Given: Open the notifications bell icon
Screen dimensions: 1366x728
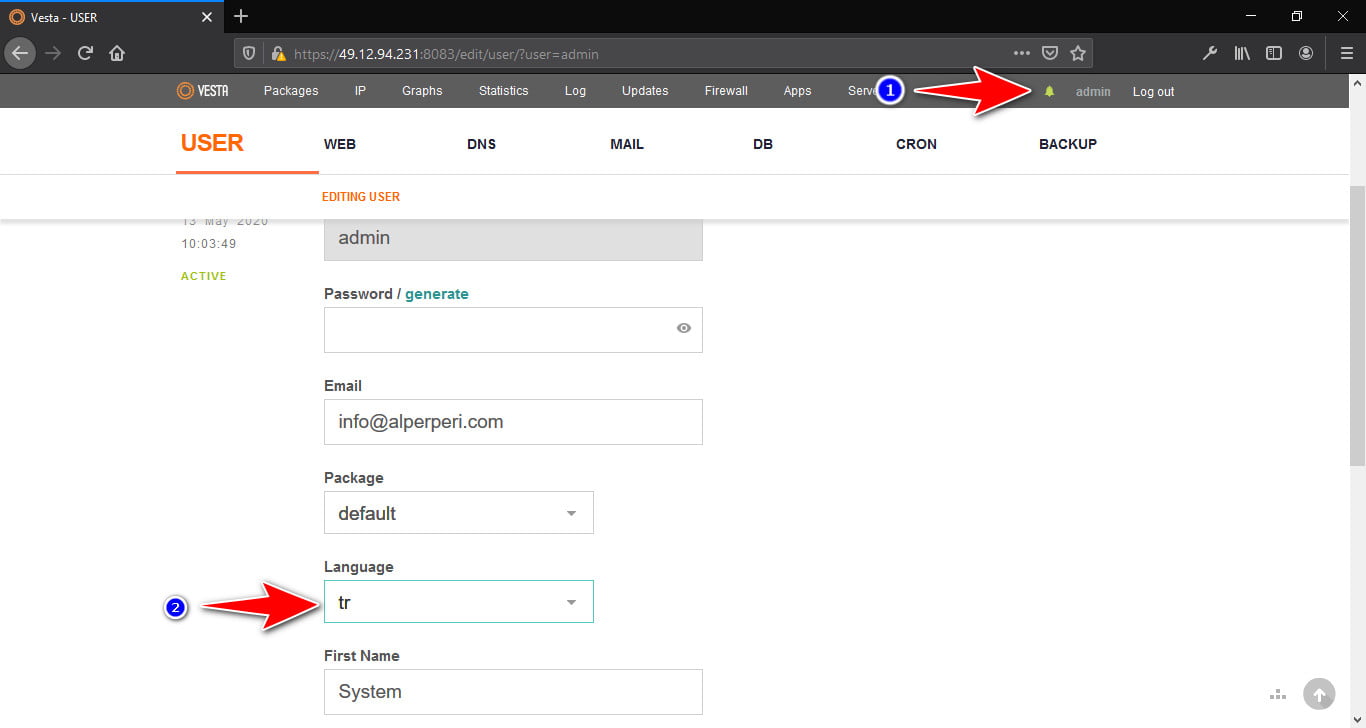Looking at the screenshot, I should click(1049, 91).
